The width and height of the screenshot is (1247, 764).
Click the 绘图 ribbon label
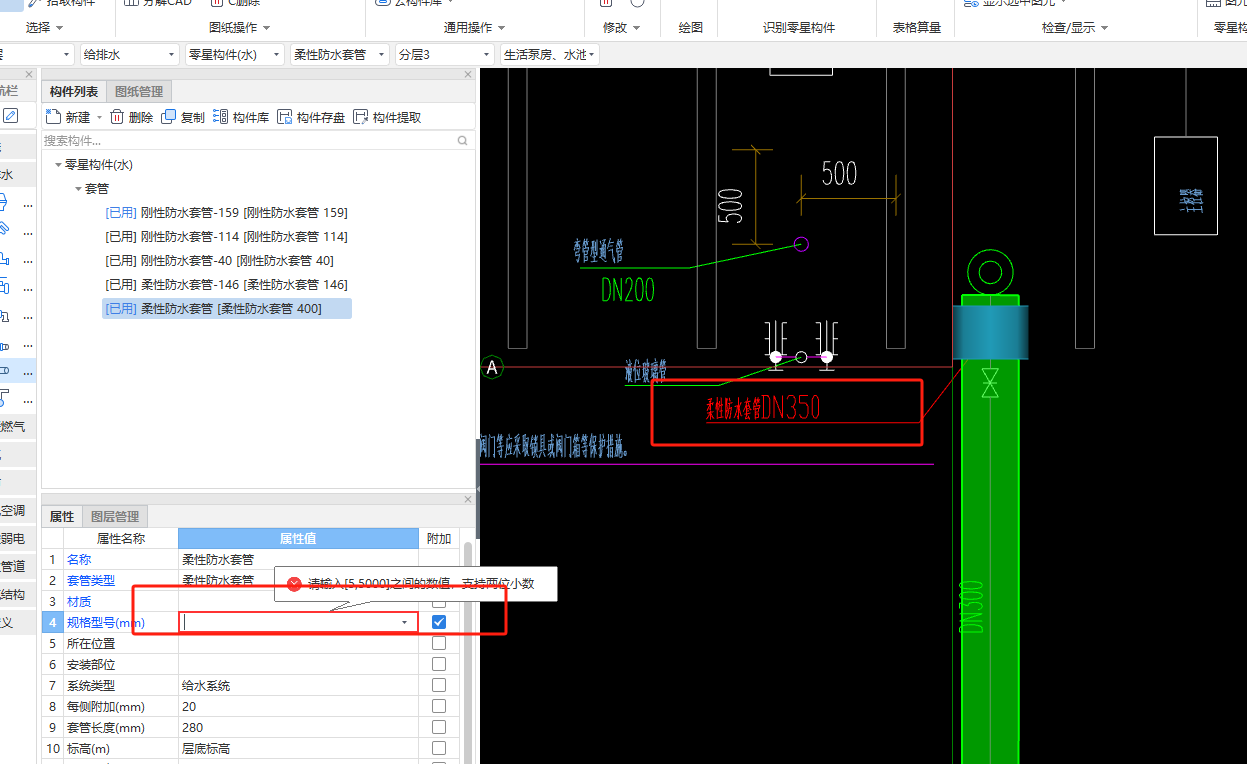(691, 27)
